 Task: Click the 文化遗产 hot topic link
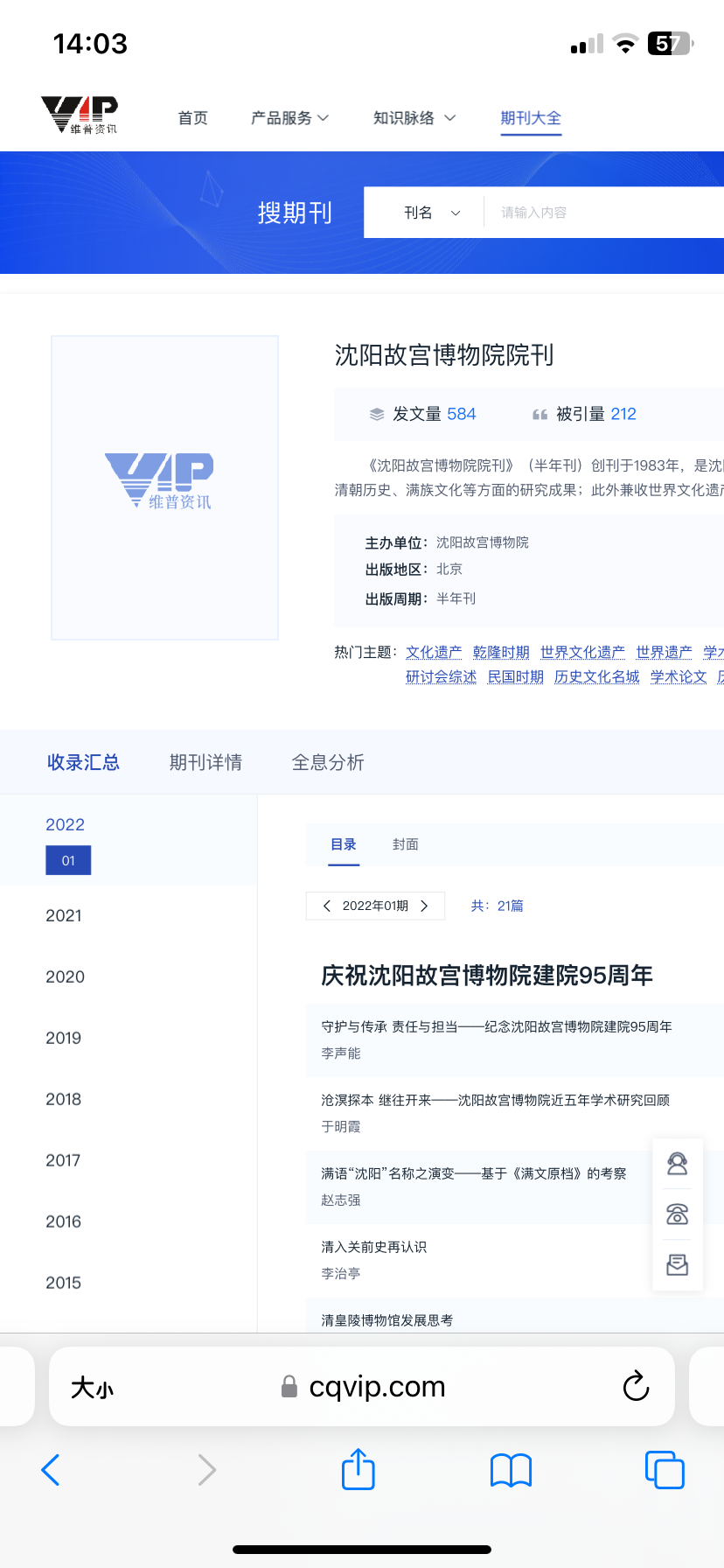tap(434, 652)
